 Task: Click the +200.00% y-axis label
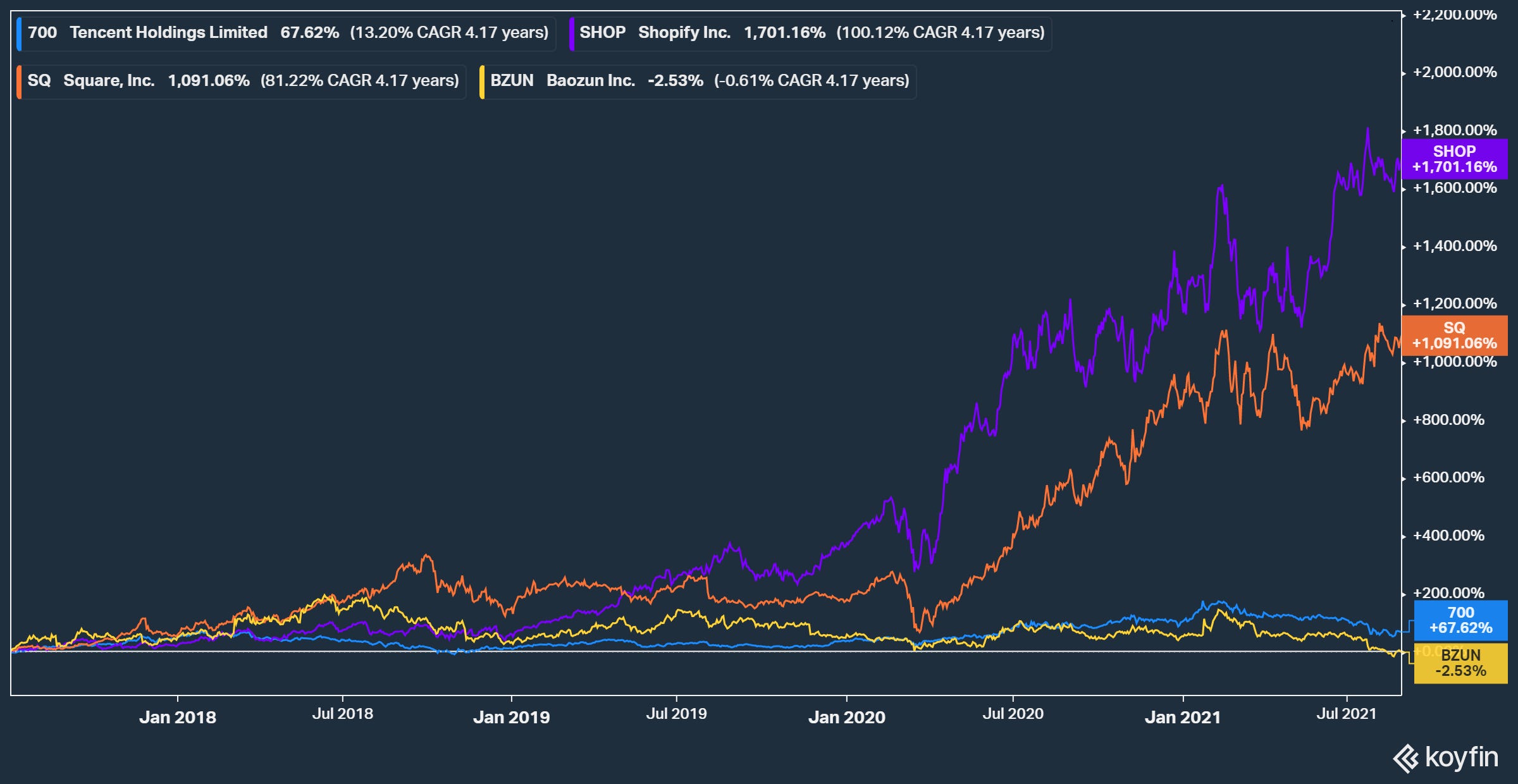click(1448, 593)
